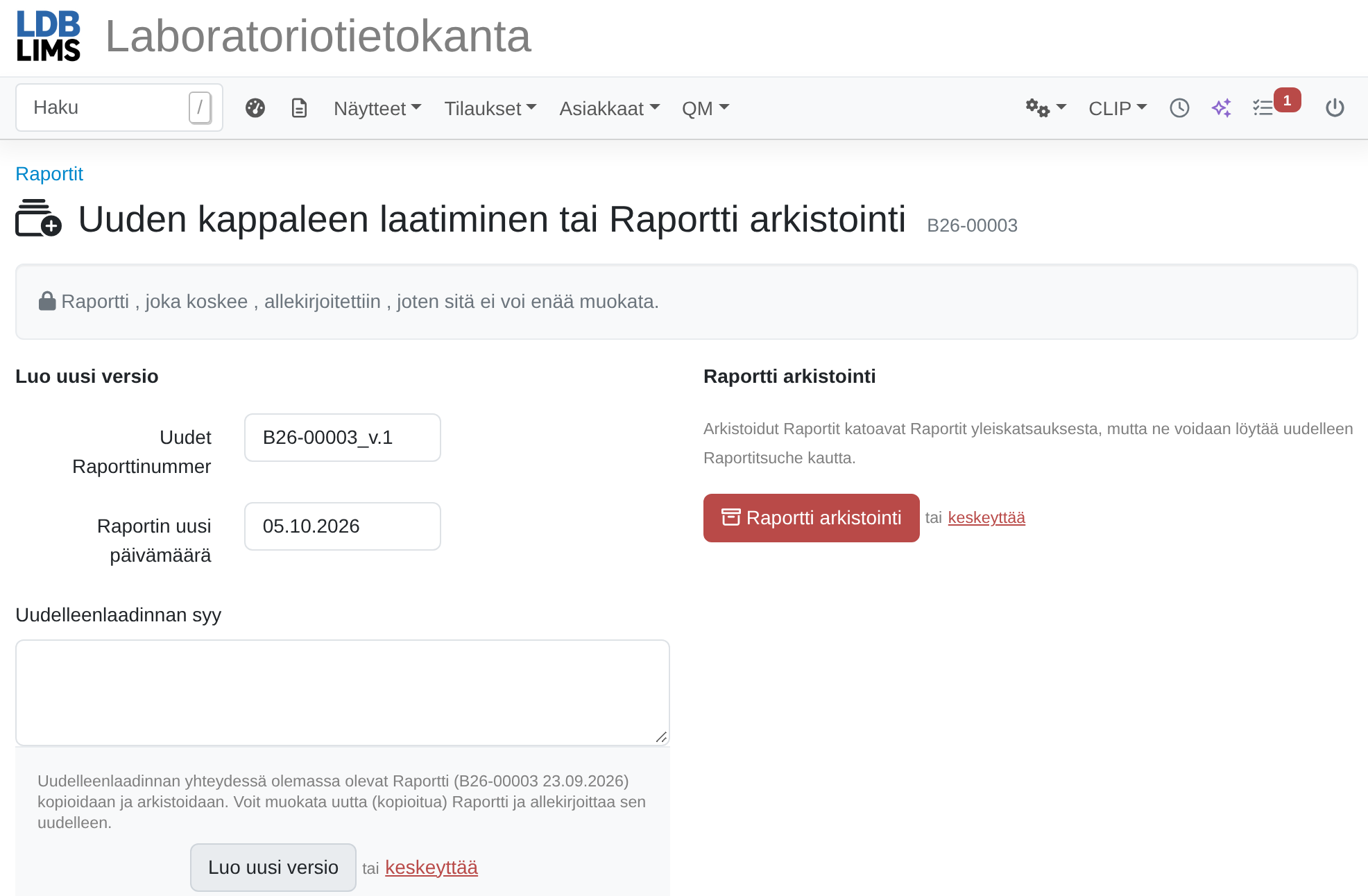This screenshot has width=1368, height=896.
Task: Click the Raportin uusi päivämäärä date field
Action: (x=343, y=526)
